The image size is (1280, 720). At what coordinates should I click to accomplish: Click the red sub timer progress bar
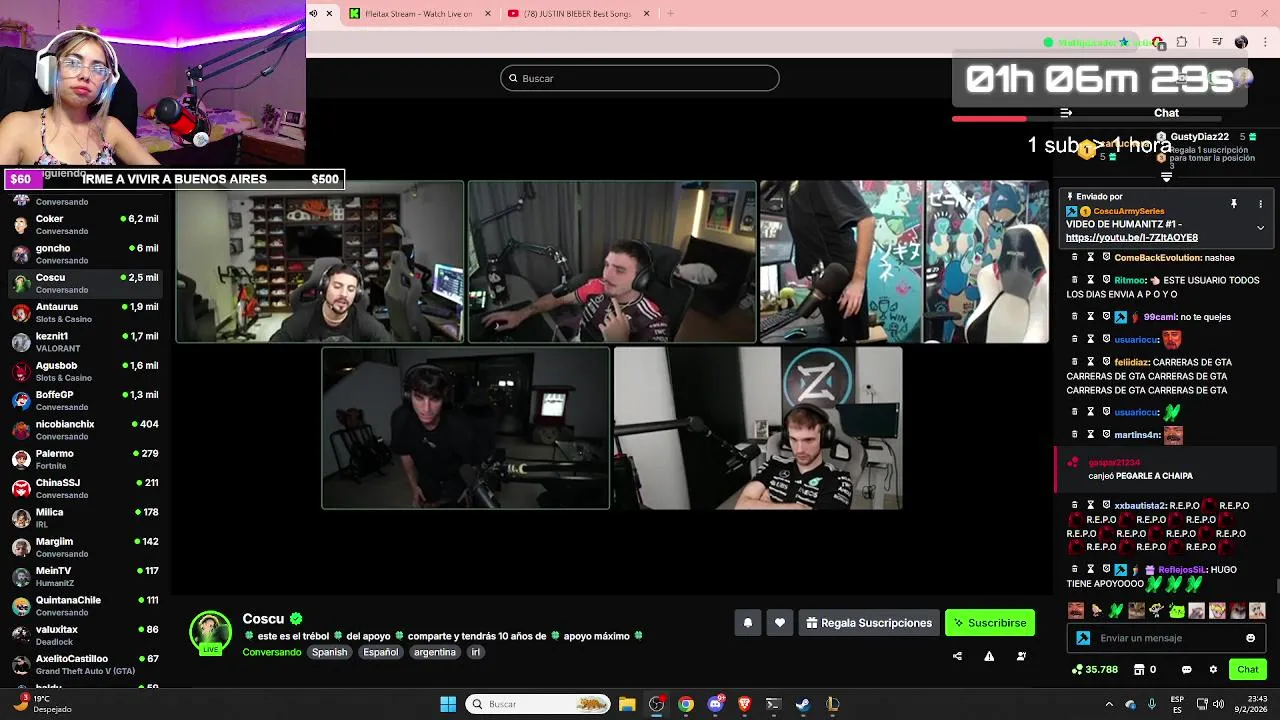coord(988,119)
